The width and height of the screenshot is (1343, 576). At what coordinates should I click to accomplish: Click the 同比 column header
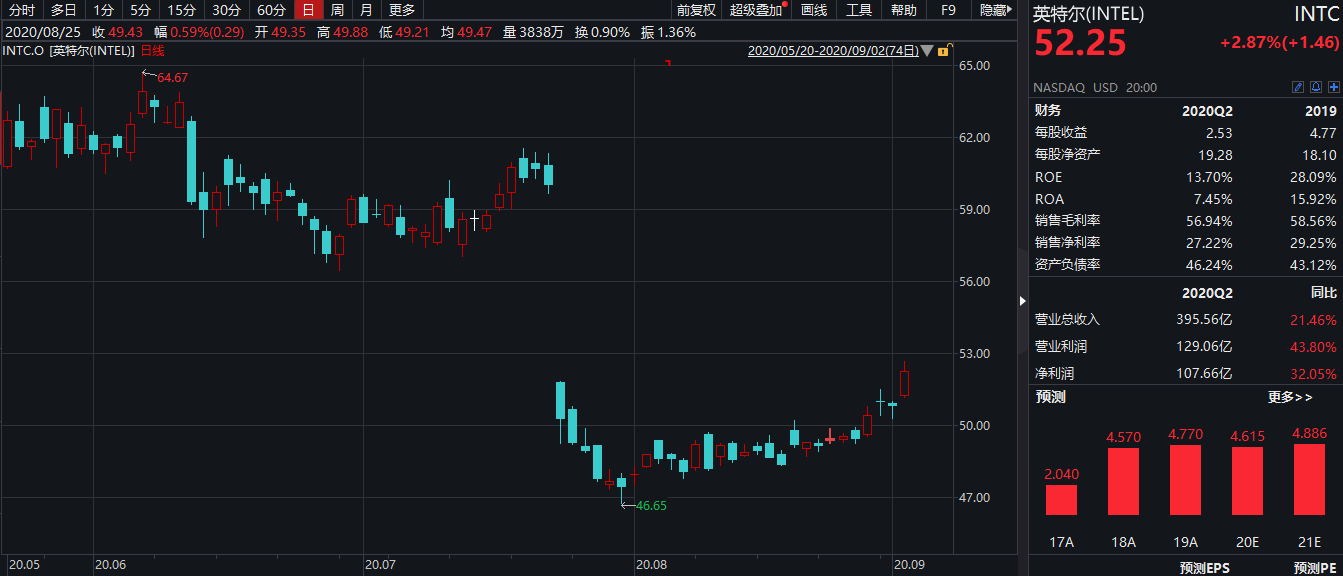coord(1324,293)
